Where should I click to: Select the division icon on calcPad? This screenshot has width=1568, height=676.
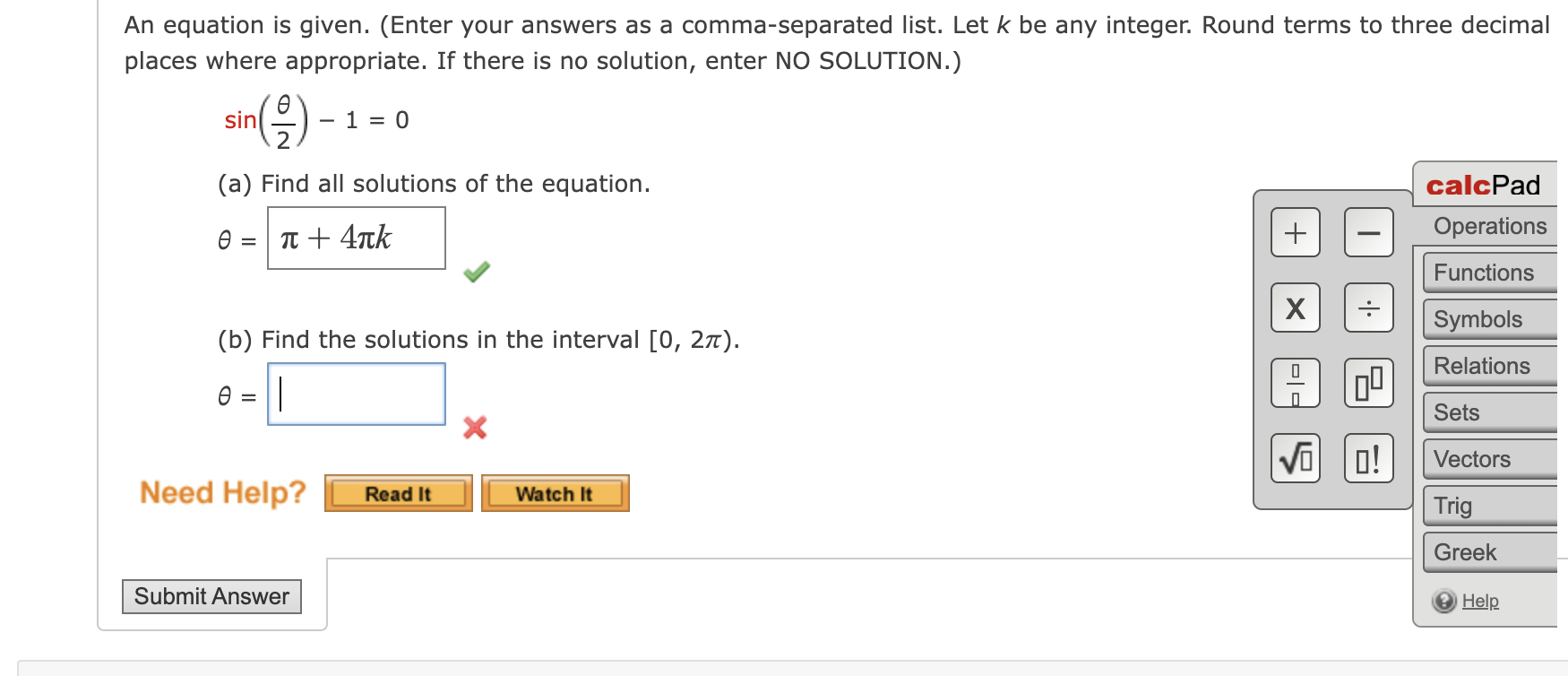point(1367,308)
